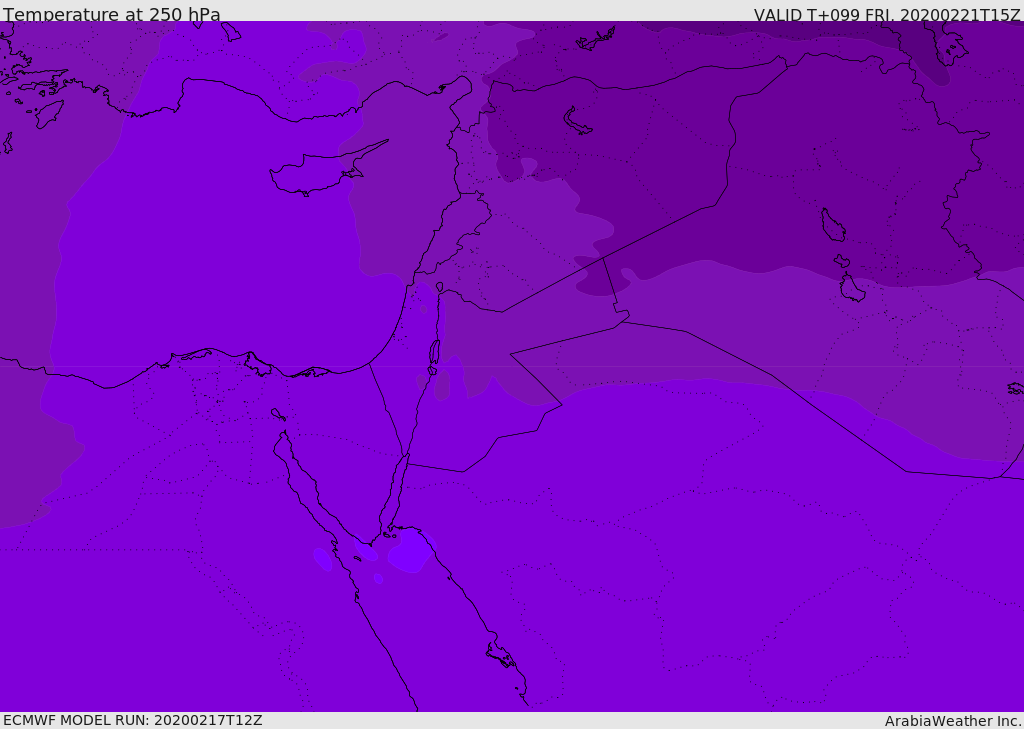Image resolution: width=1024 pixels, height=729 pixels.
Task: Click Lake Razzaza, southernmost Iraqi lake
Action: tap(852, 289)
